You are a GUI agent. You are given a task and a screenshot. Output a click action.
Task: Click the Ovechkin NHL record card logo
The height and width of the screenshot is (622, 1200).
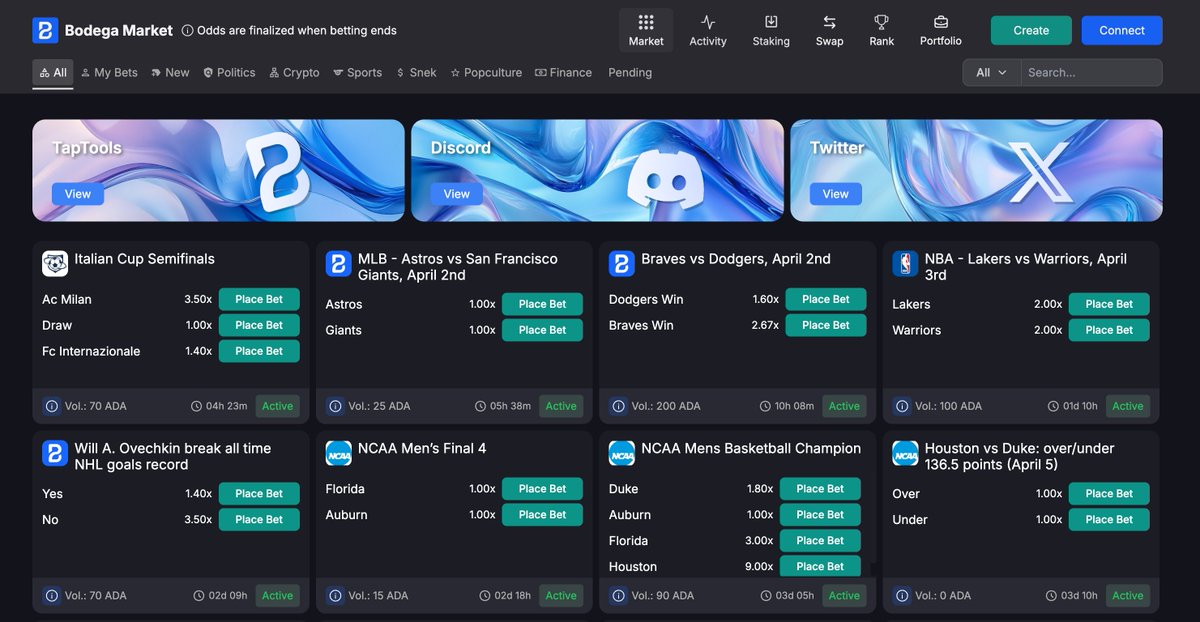pos(55,453)
